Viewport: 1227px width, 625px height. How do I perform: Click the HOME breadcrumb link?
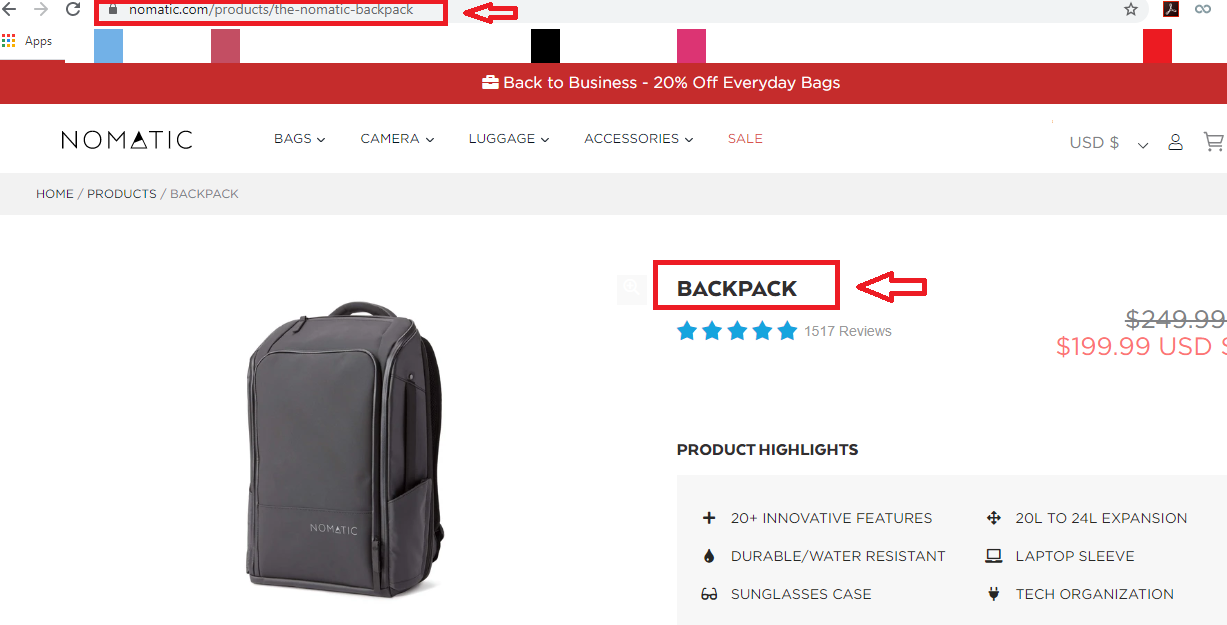(55, 194)
